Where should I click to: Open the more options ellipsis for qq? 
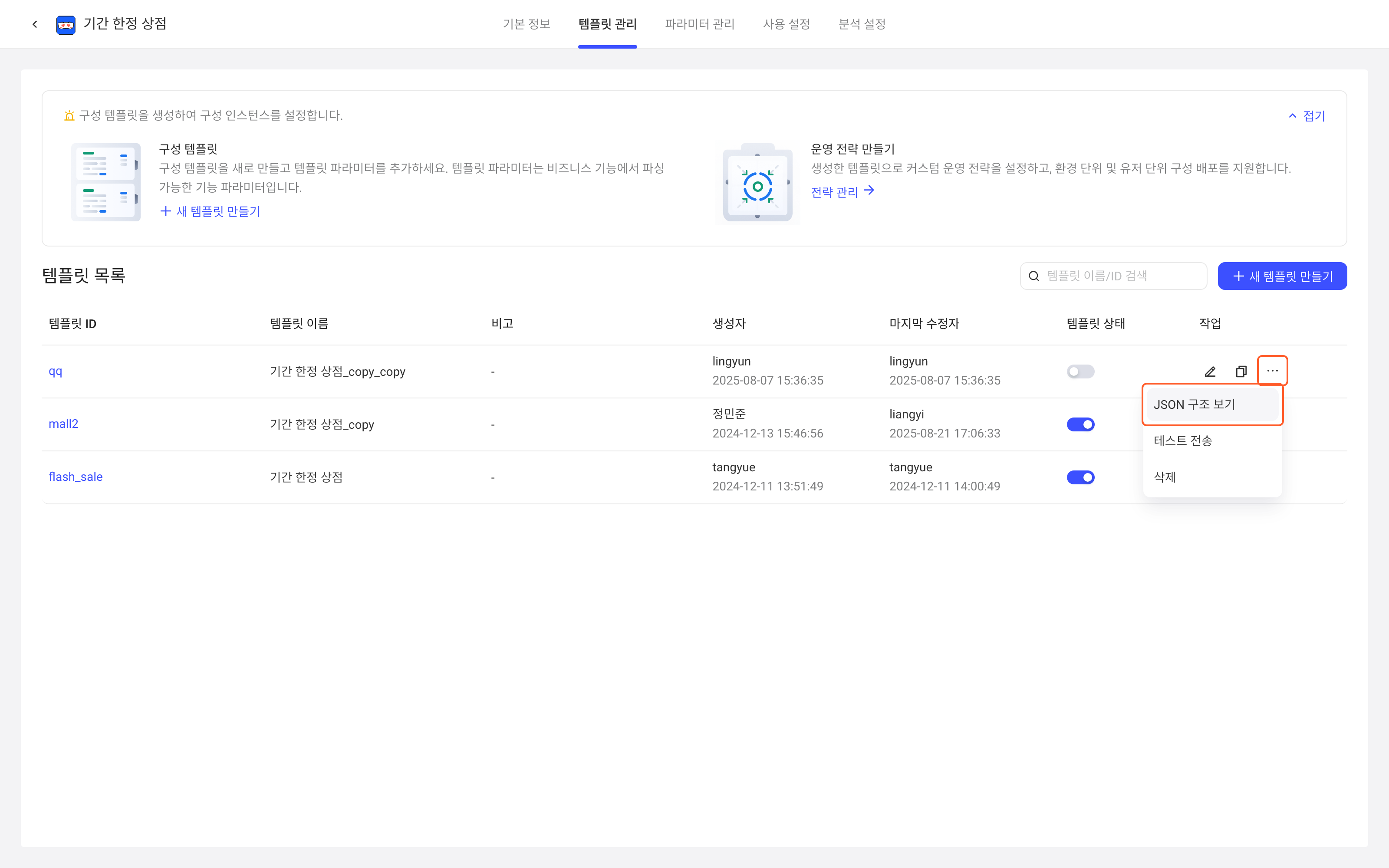[x=1273, y=371]
